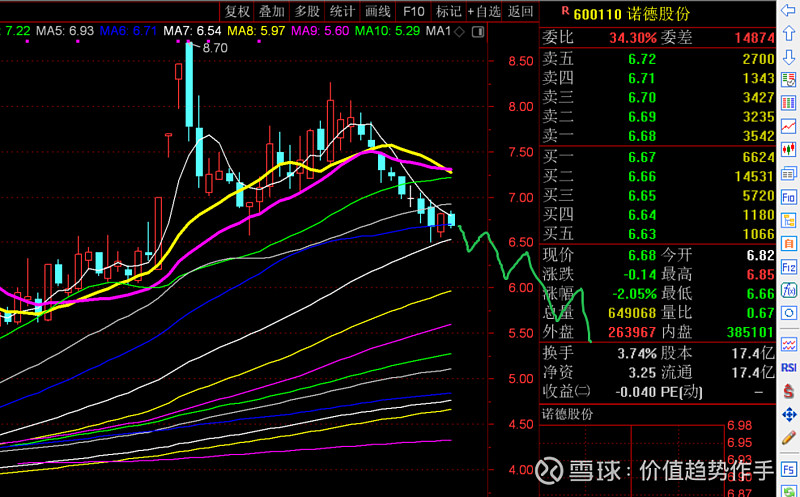Click 今开 opening price 6.82
The image size is (800, 497).
[760, 255]
